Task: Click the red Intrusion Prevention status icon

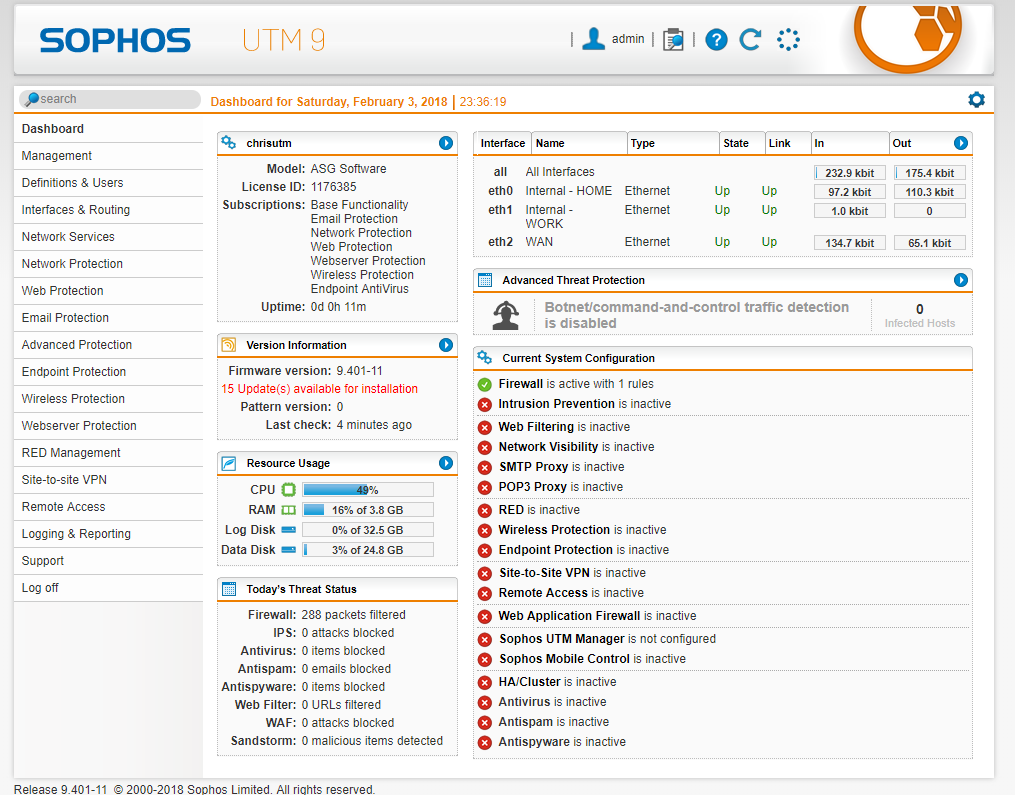Action: [x=484, y=405]
